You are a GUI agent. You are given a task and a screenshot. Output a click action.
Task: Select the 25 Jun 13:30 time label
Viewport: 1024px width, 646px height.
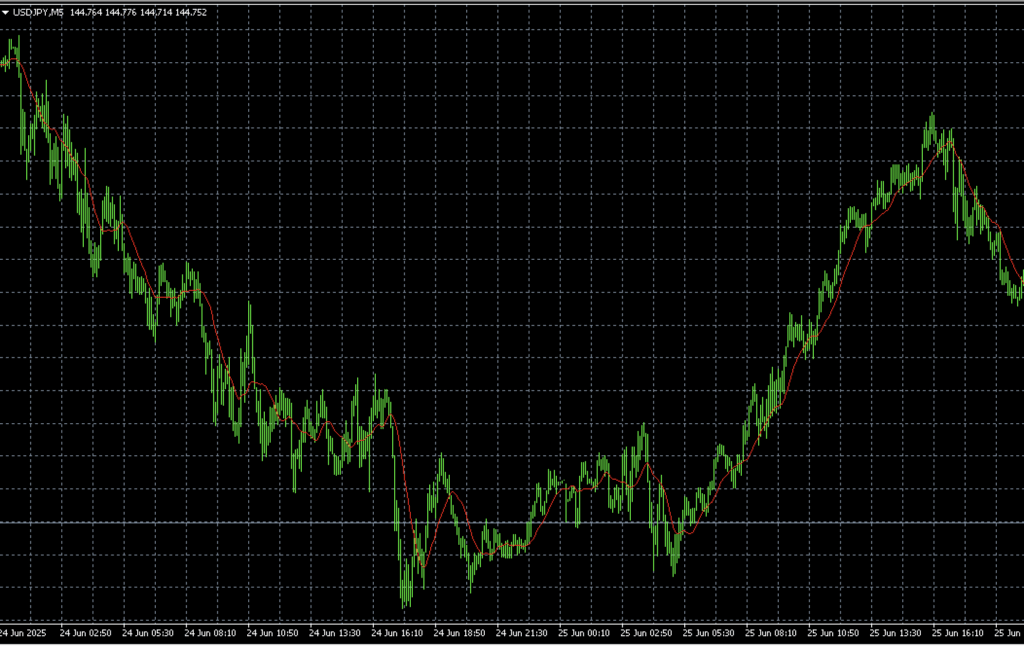[x=895, y=633]
